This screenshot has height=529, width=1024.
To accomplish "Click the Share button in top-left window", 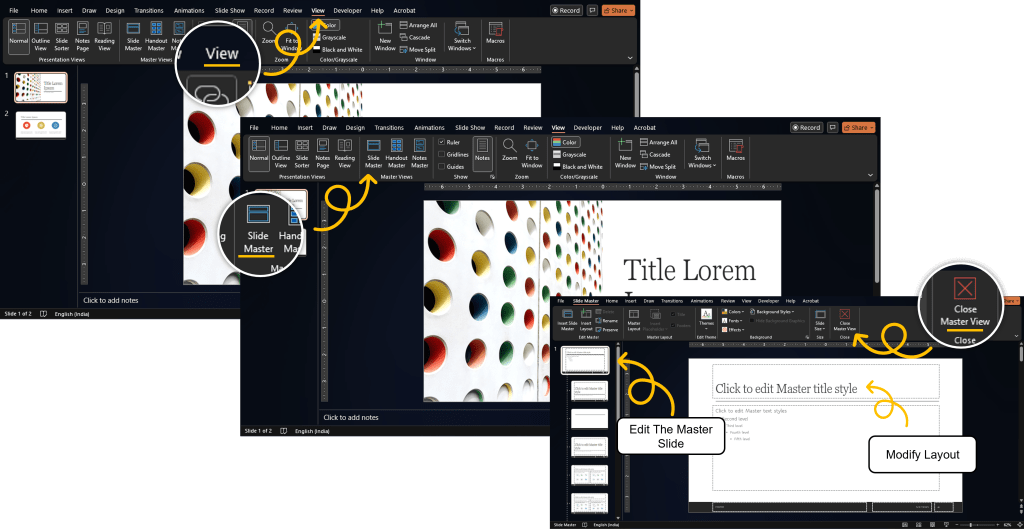I will pyautogui.click(x=618, y=11).
